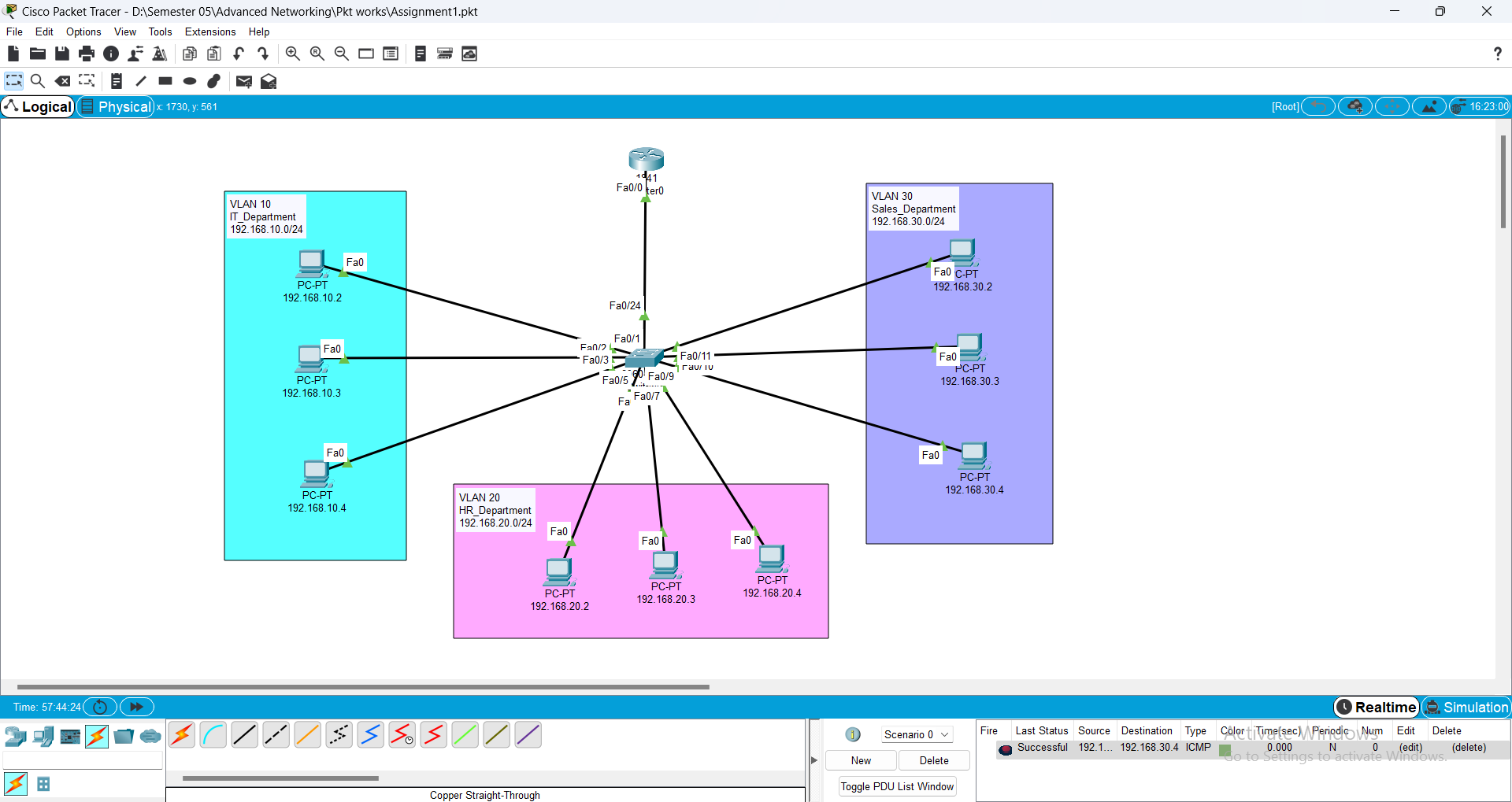Viewport: 1512px width, 802px height.
Task: Switch to Simulation mode
Action: pyautogui.click(x=1467, y=707)
